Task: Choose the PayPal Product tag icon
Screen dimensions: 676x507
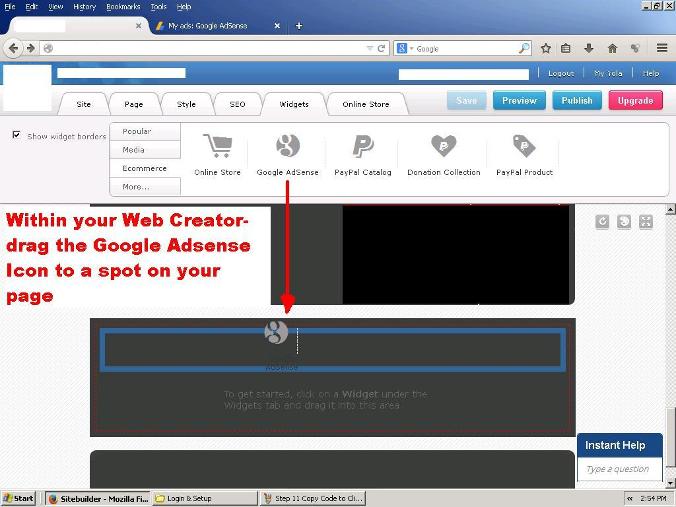Action: click(x=524, y=146)
